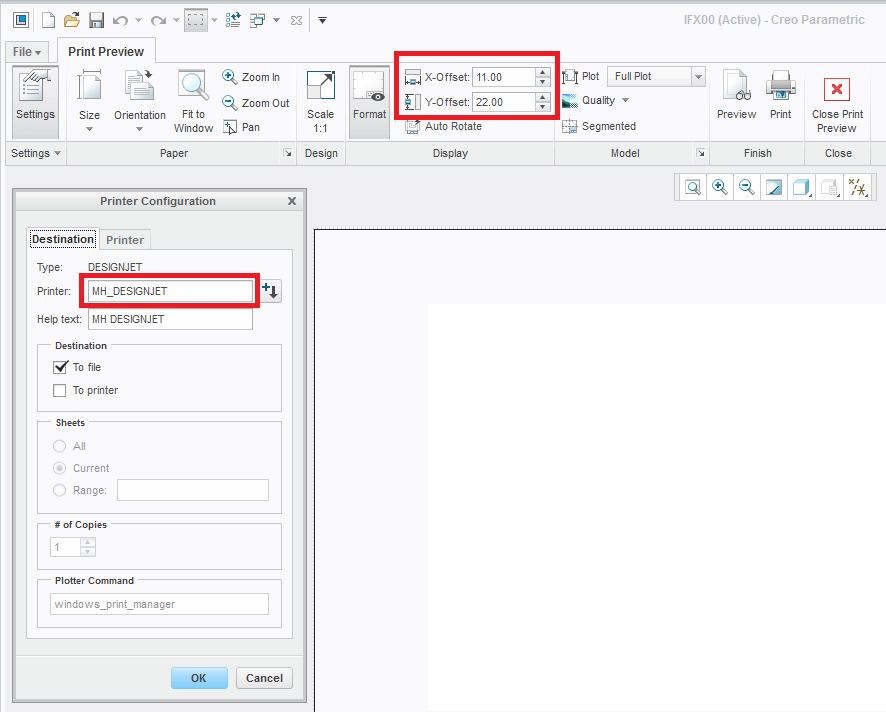Open the File menu

point(27,52)
